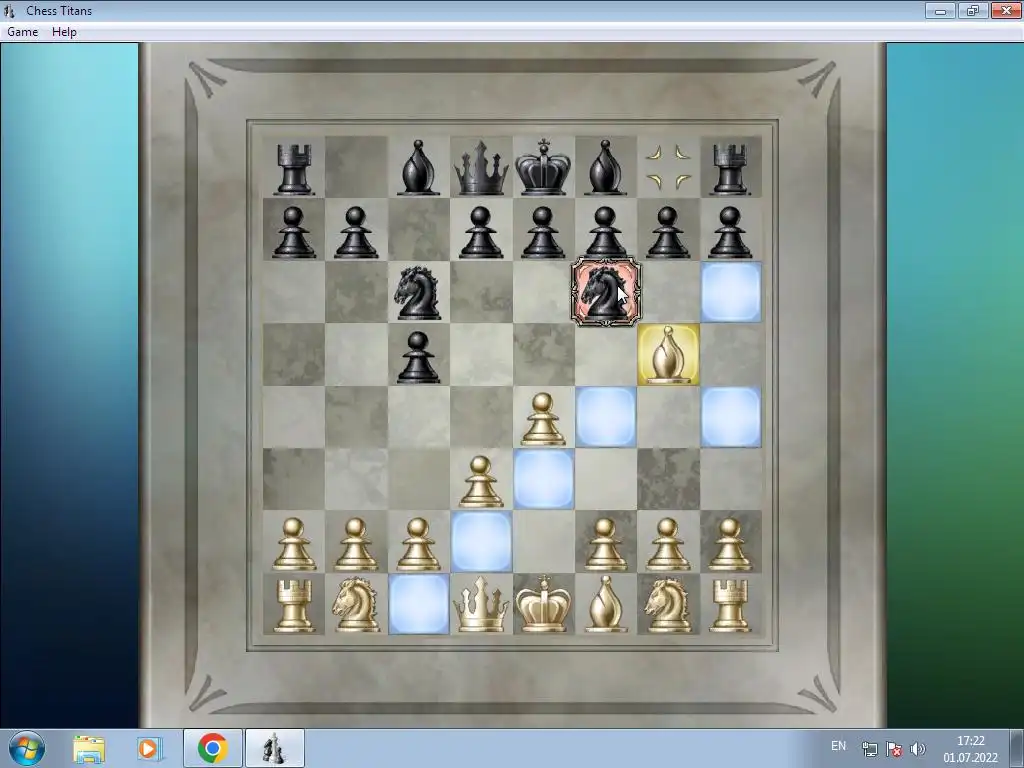Switch to Google Chrome in the taskbar
1024x768 pixels.
(213, 748)
